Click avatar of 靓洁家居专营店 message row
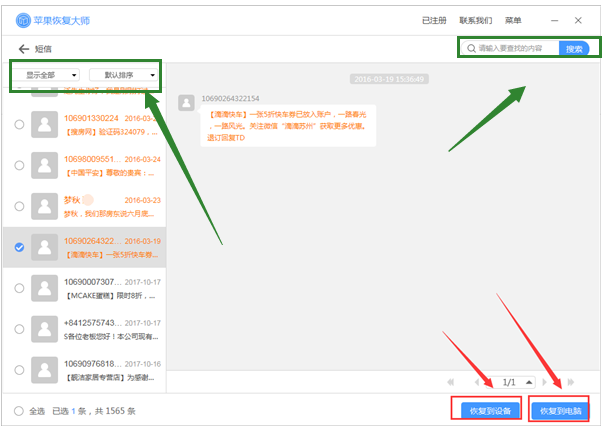 click(45, 370)
